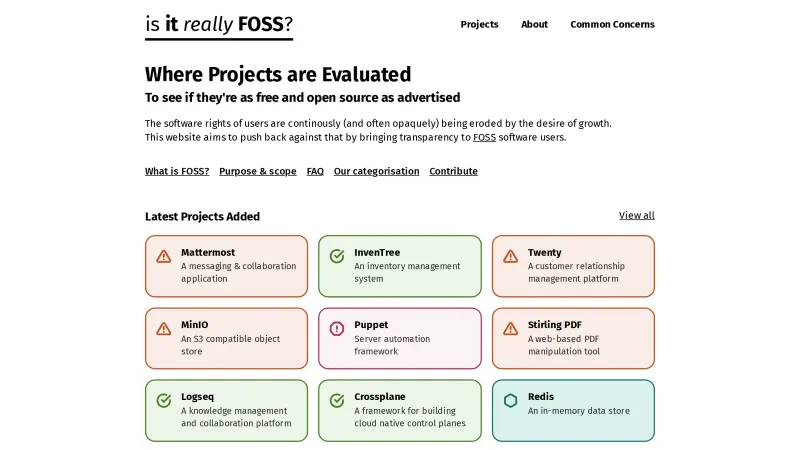Click the underlined FOSS term in the description
The height and width of the screenshot is (450, 800).
coord(484,137)
